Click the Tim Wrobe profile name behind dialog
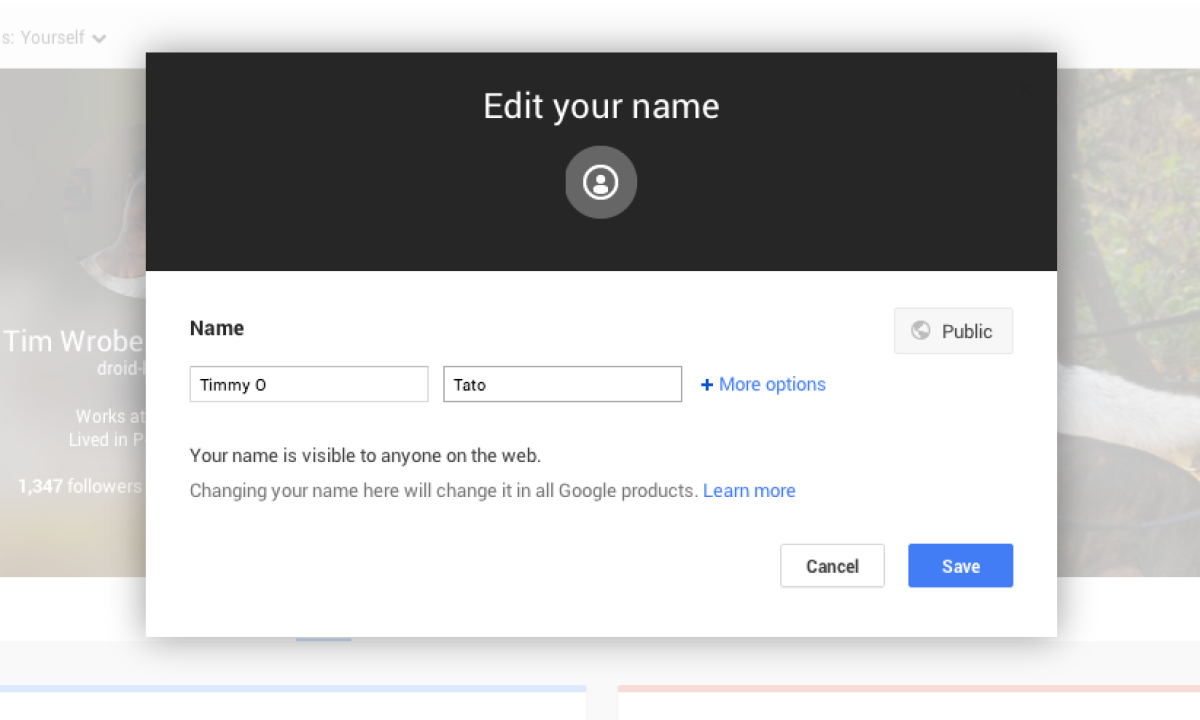The width and height of the screenshot is (1200, 720). pyautogui.click(x=74, y=341)
